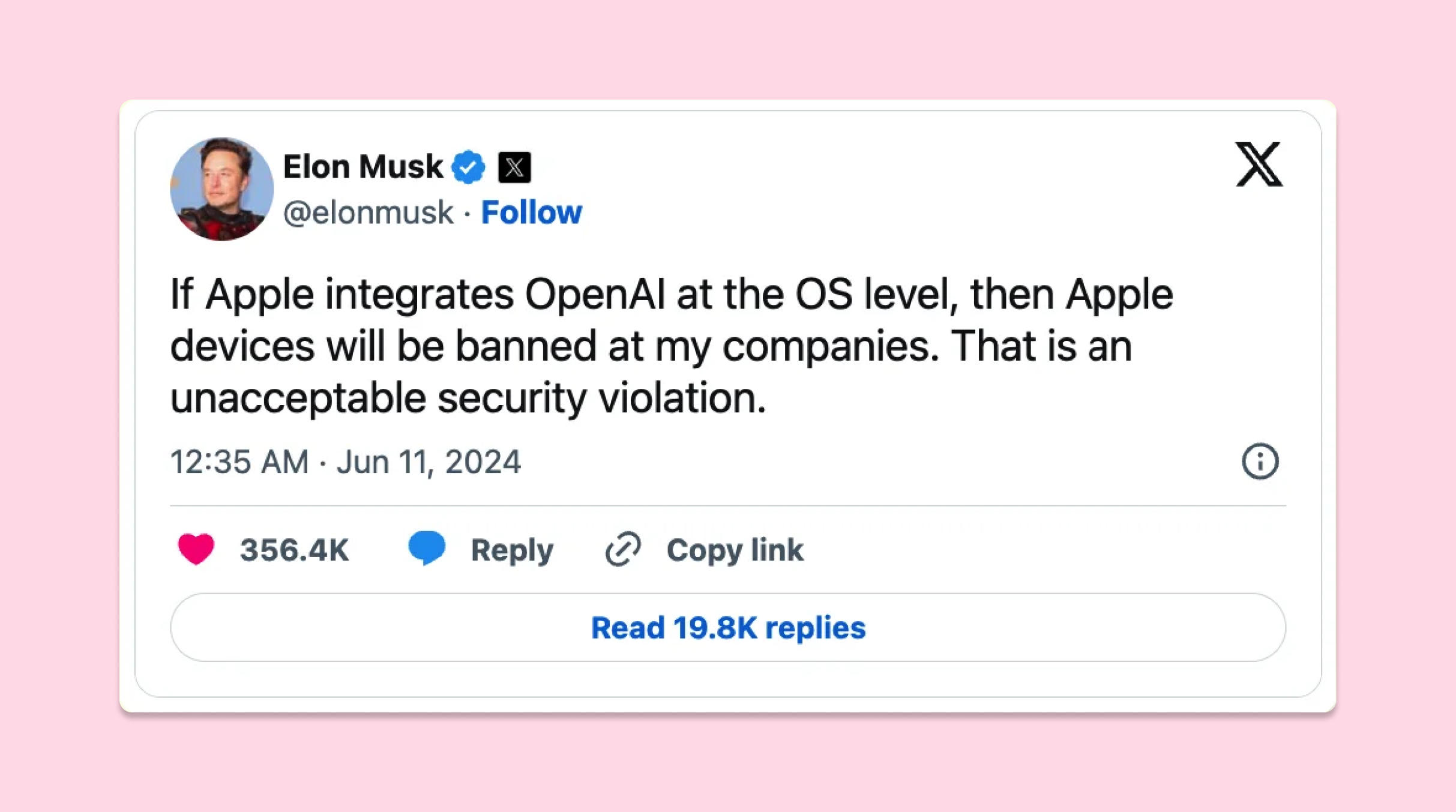The image size is (1456, 812).
Task: Open Read 19.8K replies button
Action: pos(728,628)
